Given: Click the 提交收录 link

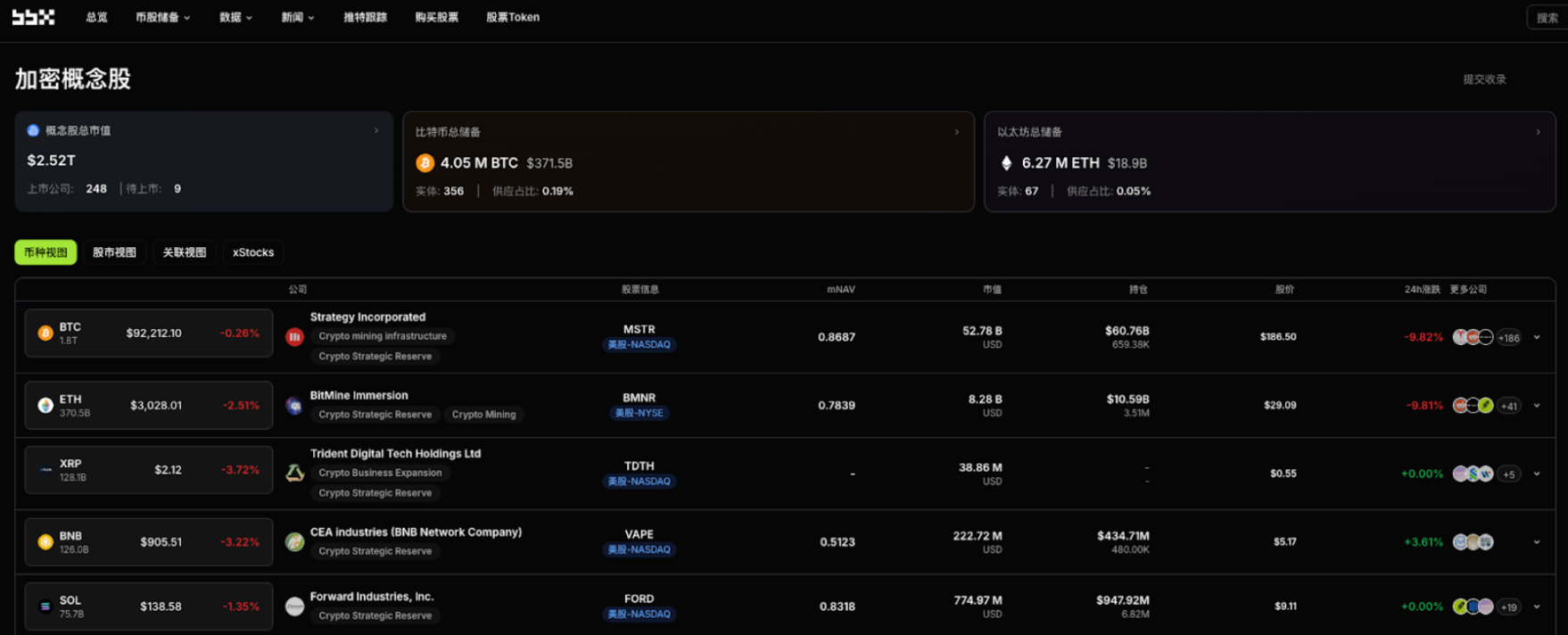Looking at the screenshot, I should (x=1484, y=79).
